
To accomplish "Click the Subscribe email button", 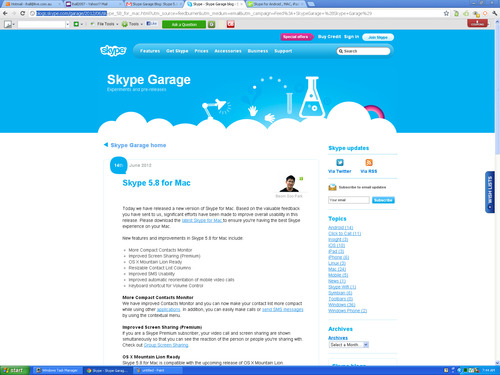I will click(383, 200).
